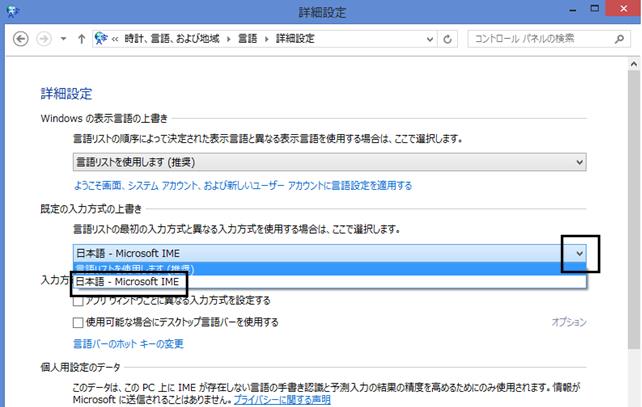
Task: Enable desktop language bar checkbox
Action: [78, 323]
